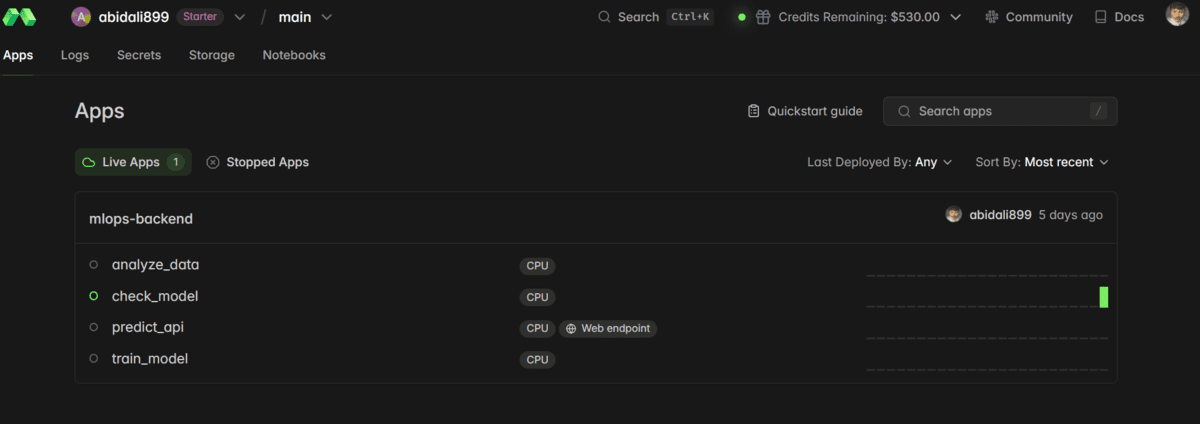Image resolution: width=1200 pixels, height=424 pixels.
Task: Click the Live Apps count badge 1
Action: (x=176, y=162)
